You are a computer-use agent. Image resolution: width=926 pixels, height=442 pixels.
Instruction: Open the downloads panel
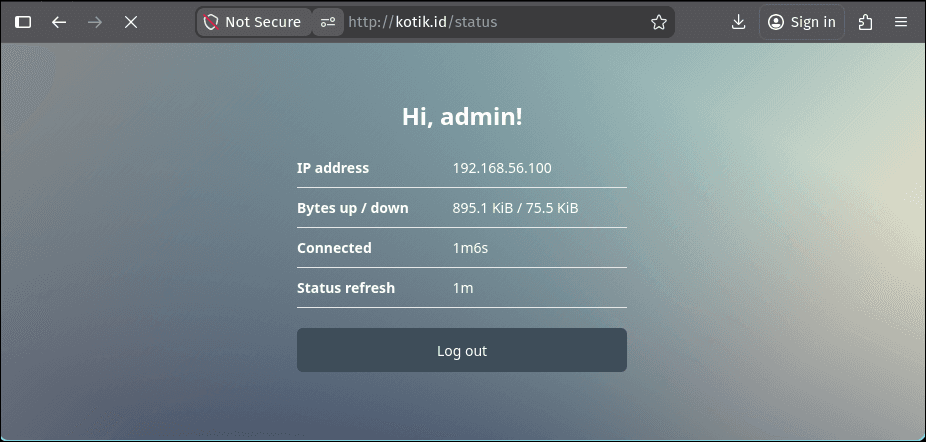pos(739,22)
